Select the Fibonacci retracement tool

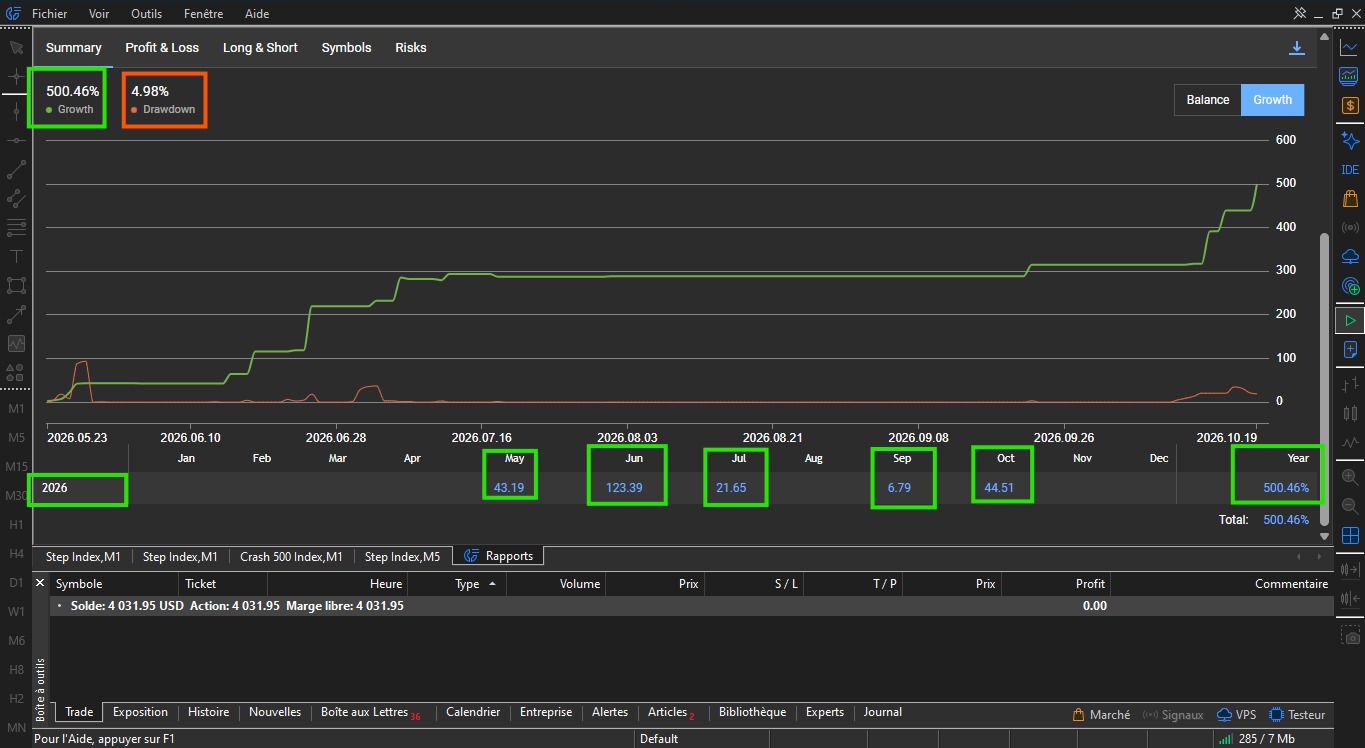tap(16, 228)
